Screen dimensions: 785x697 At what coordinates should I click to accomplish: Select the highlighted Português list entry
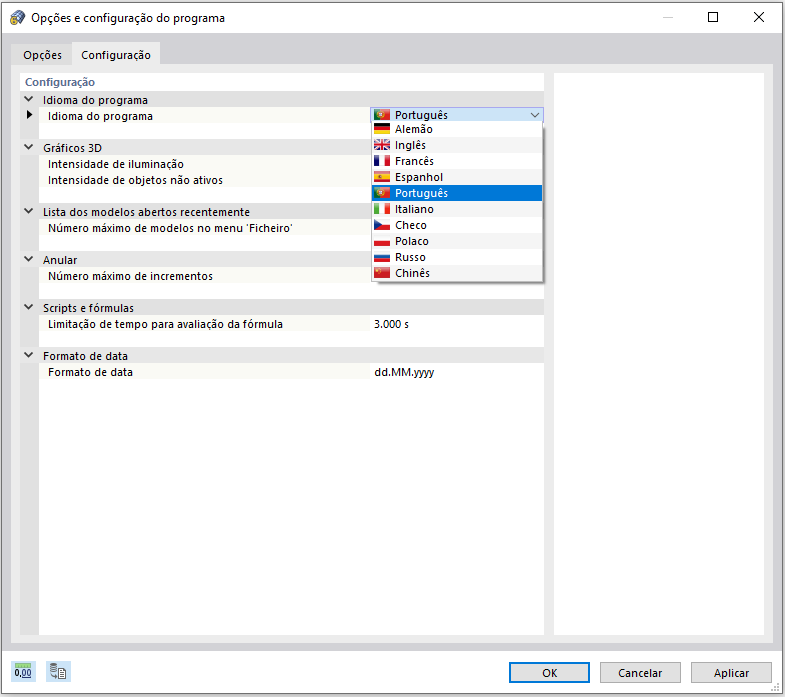tap(457, 193)
